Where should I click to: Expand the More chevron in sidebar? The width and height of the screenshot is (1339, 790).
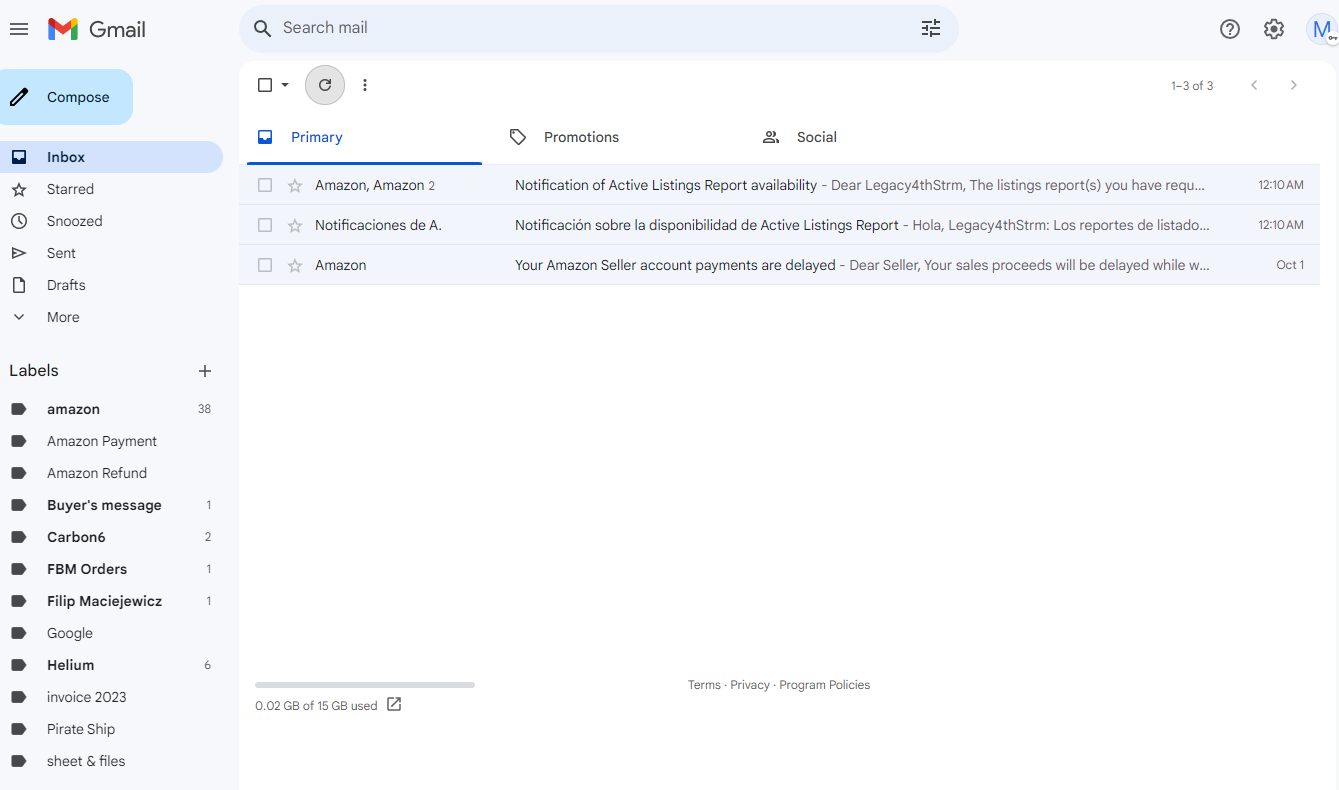point(19,317)
